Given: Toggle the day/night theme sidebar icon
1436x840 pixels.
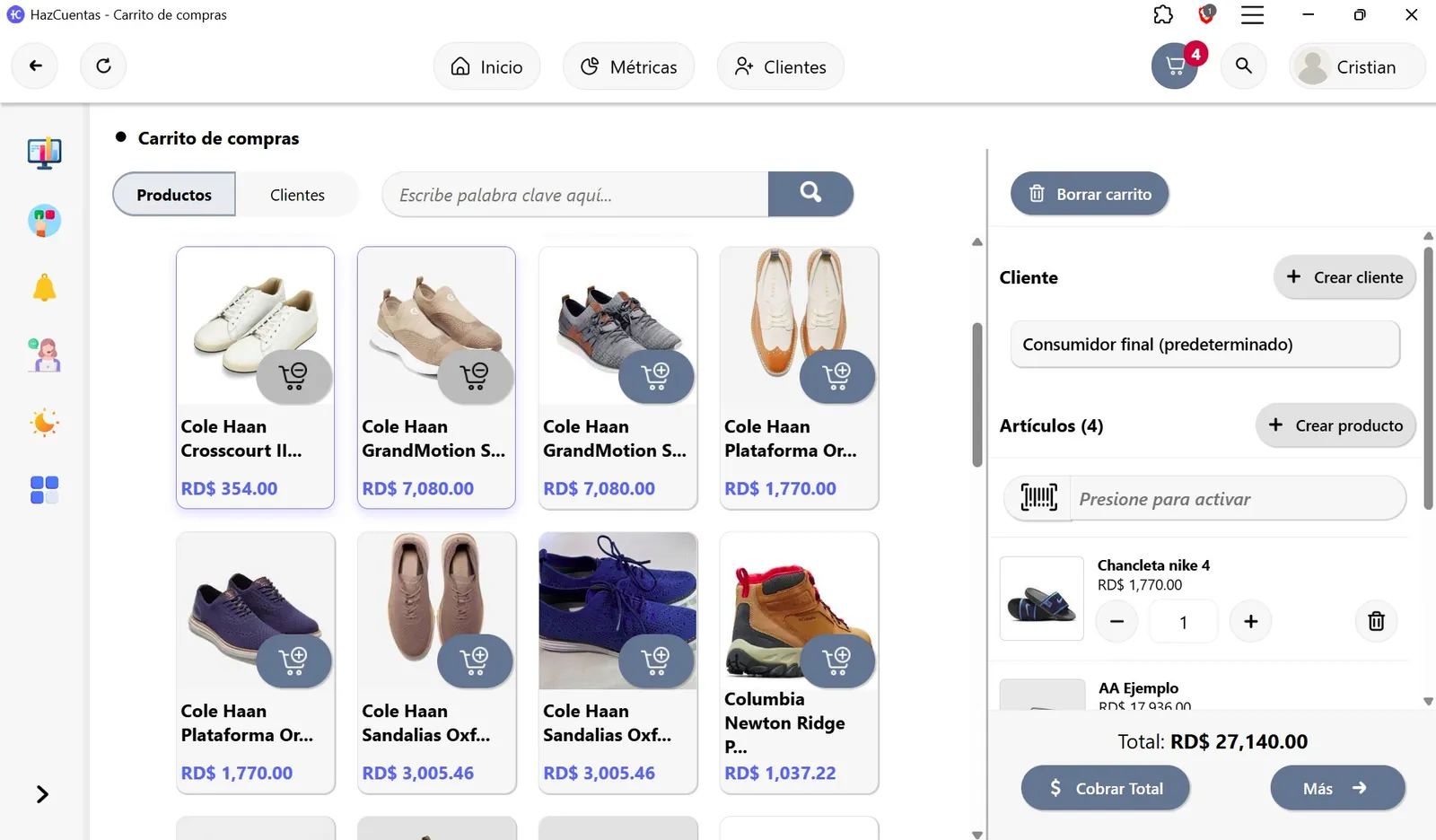Looking at the screenshot, I should coord(44,423).
